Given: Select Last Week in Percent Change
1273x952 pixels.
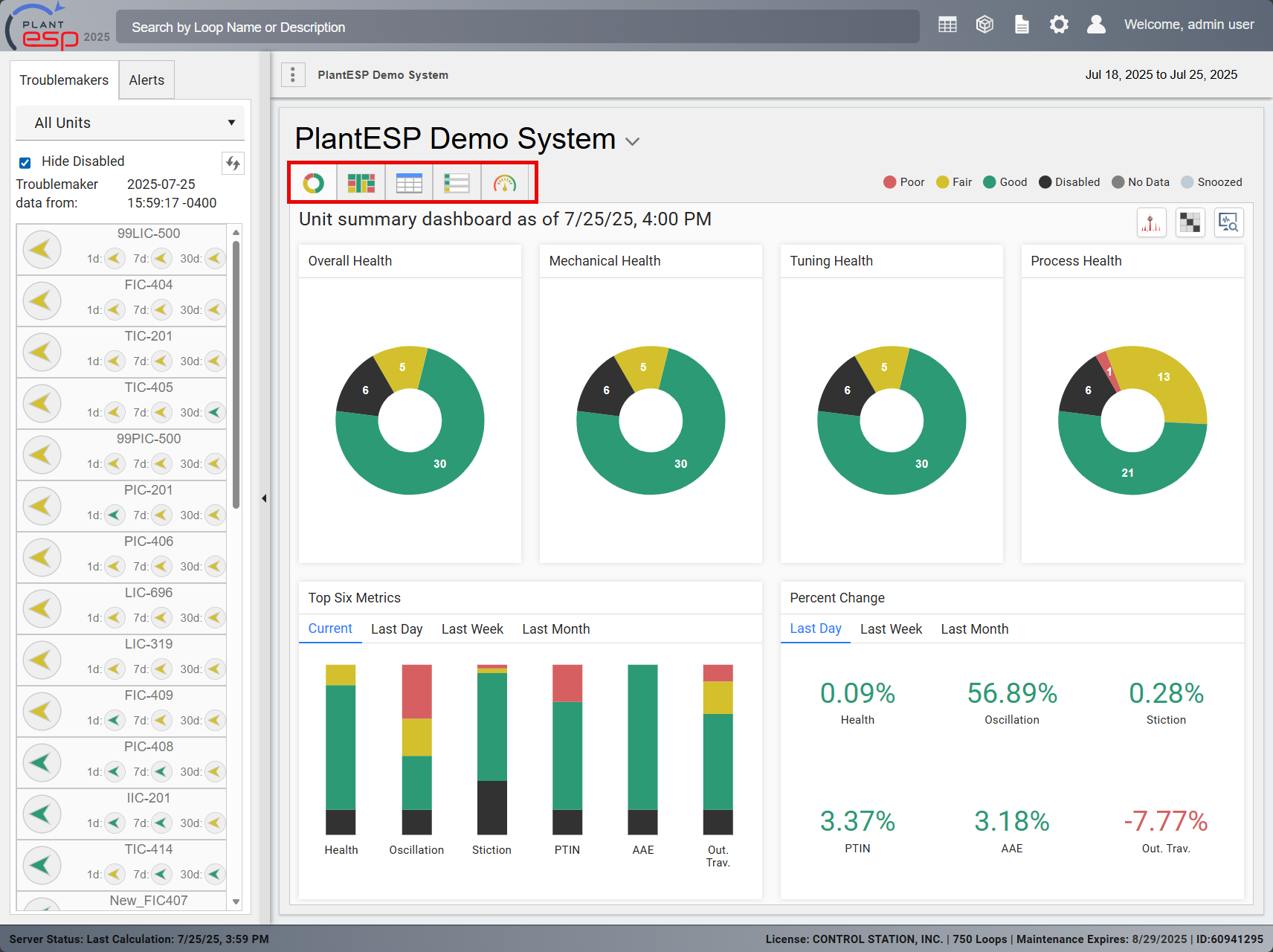Looking at the screenshot, I should click(x=891, y=629).
